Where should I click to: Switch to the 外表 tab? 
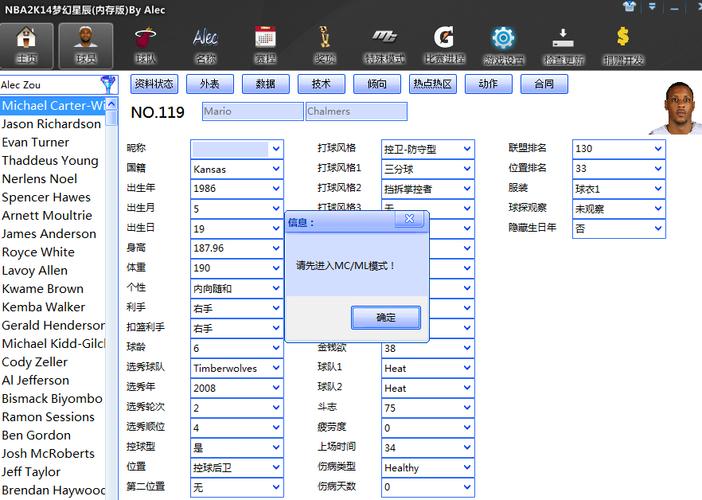pos(210,84)
